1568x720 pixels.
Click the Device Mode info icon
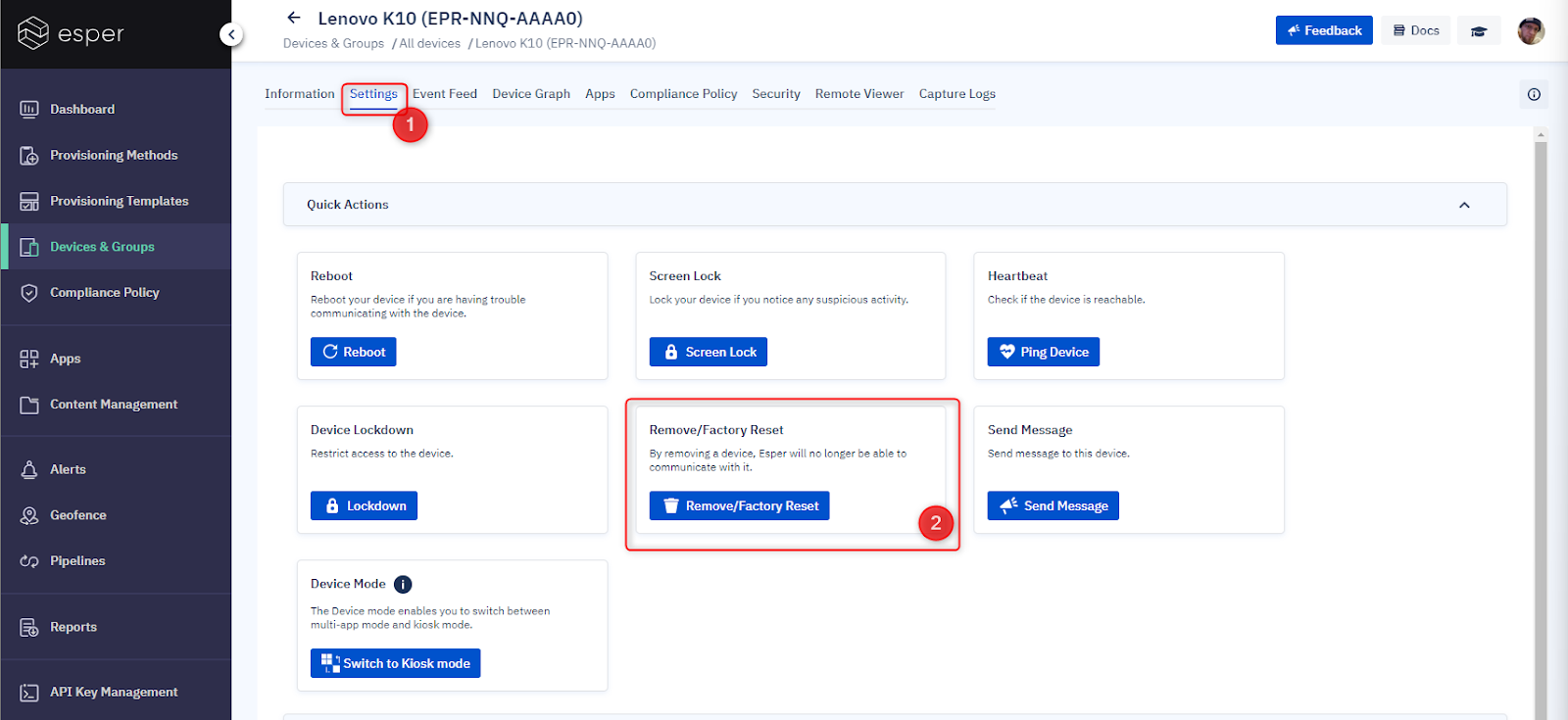[x=403, y=585]
